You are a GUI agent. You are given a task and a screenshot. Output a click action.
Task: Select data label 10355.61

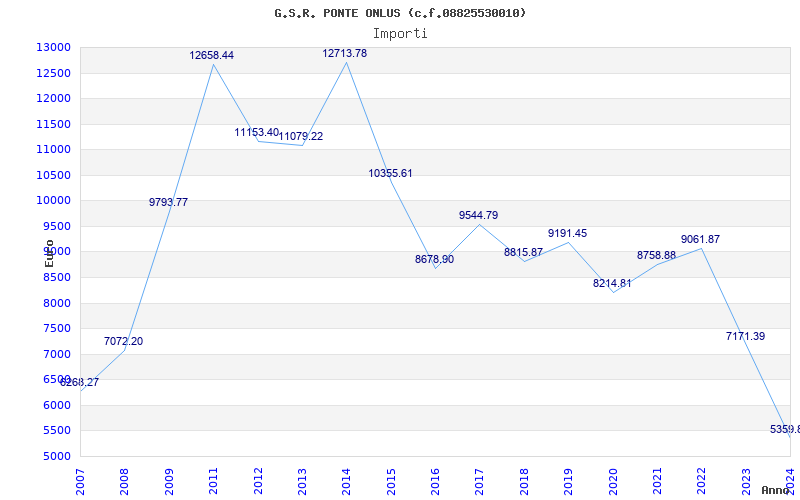click(390, 173)
